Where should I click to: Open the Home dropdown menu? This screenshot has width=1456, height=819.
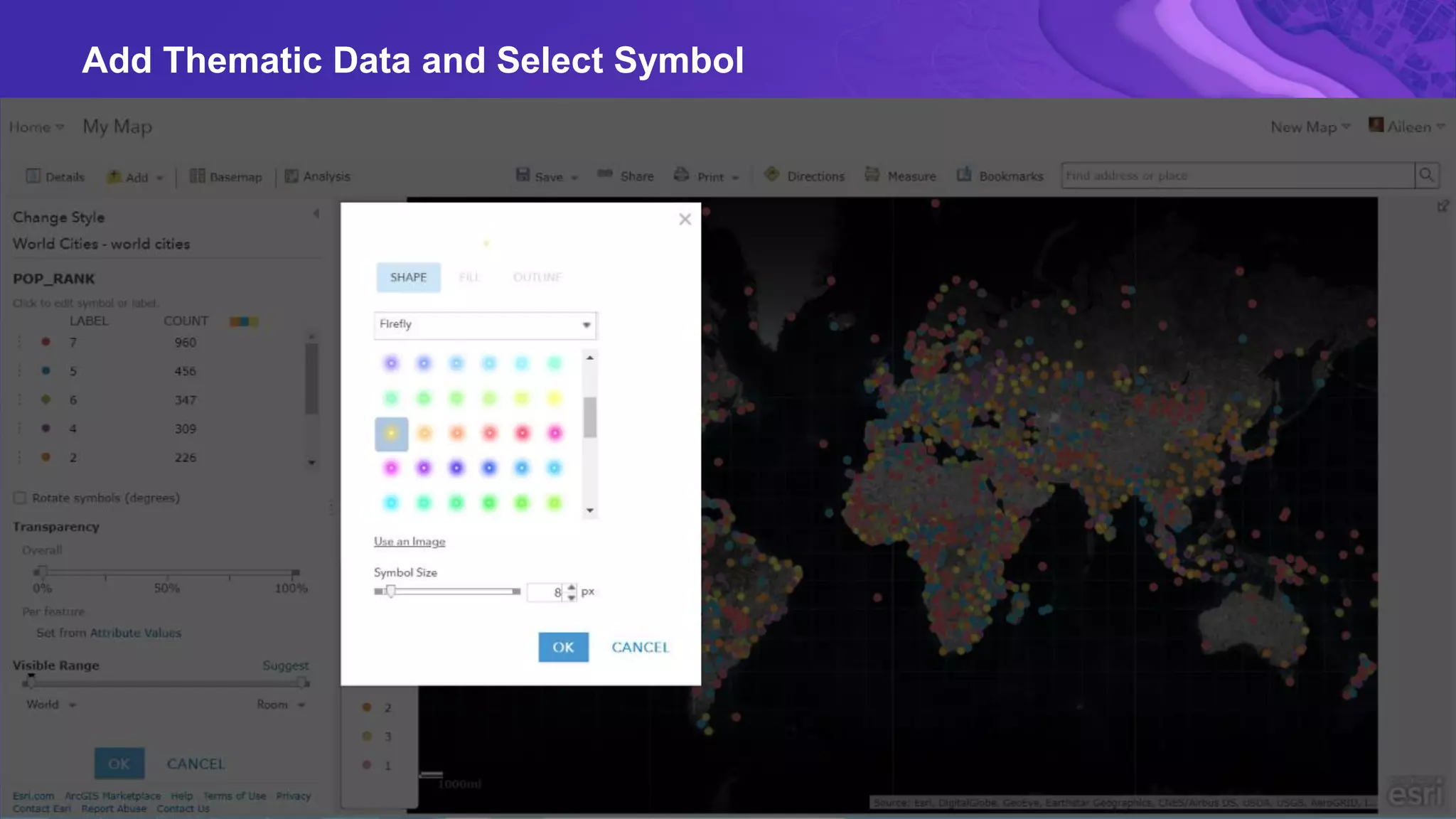(36, 127)
